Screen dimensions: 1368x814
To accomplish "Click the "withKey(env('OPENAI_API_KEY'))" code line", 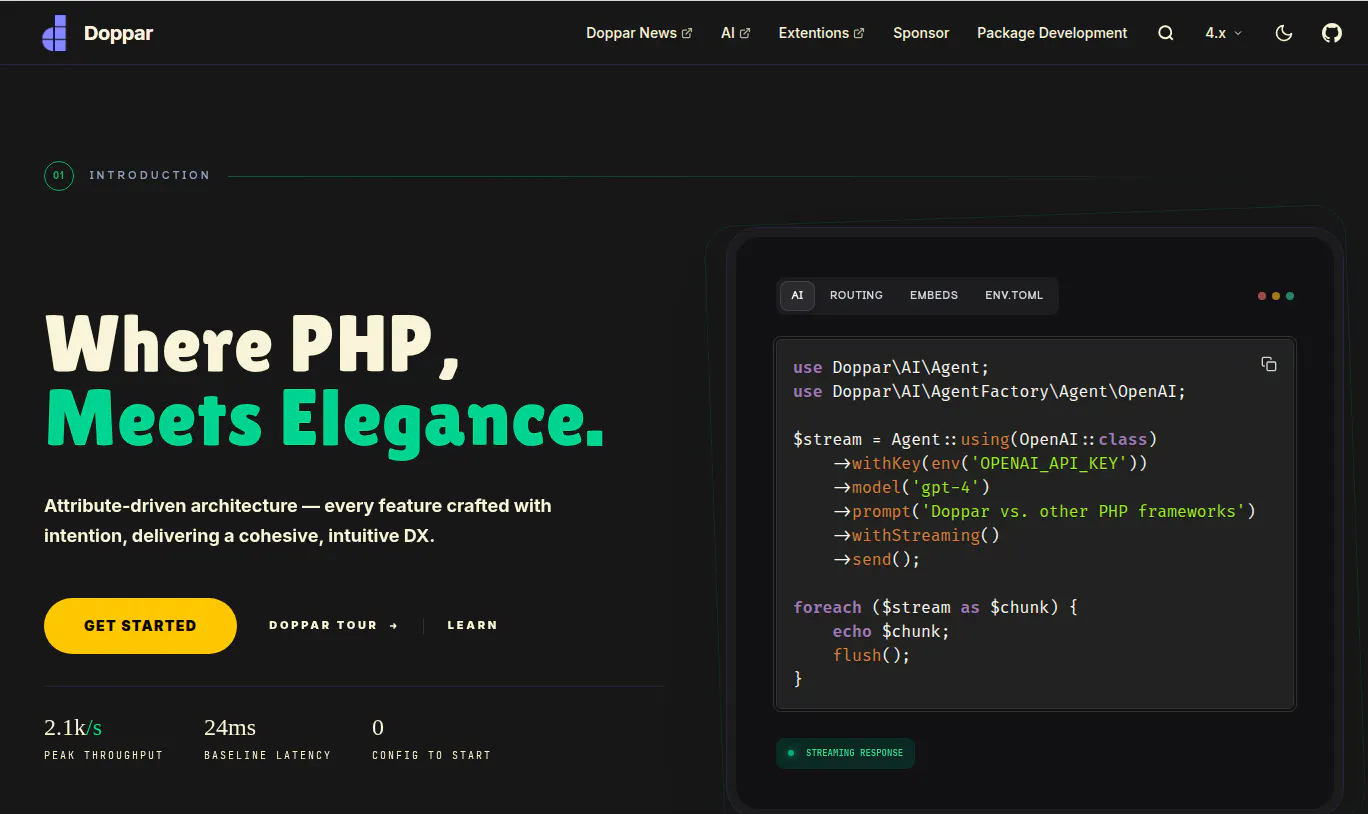I will (x=990, y=464).
